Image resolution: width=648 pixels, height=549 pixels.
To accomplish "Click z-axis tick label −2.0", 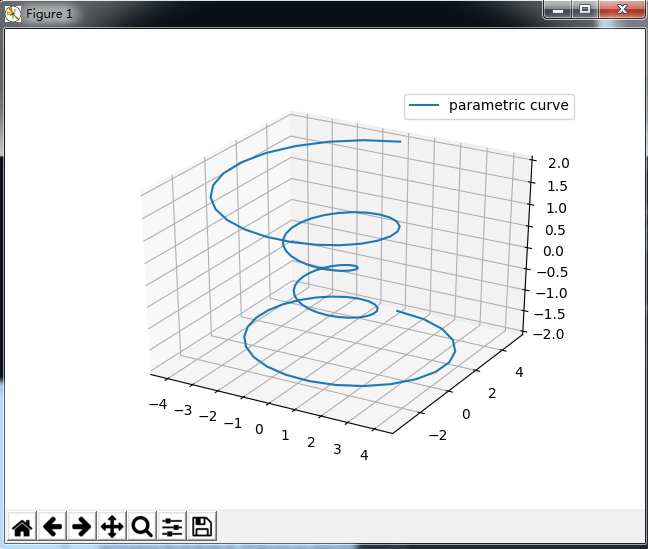I will click(548, 334).
